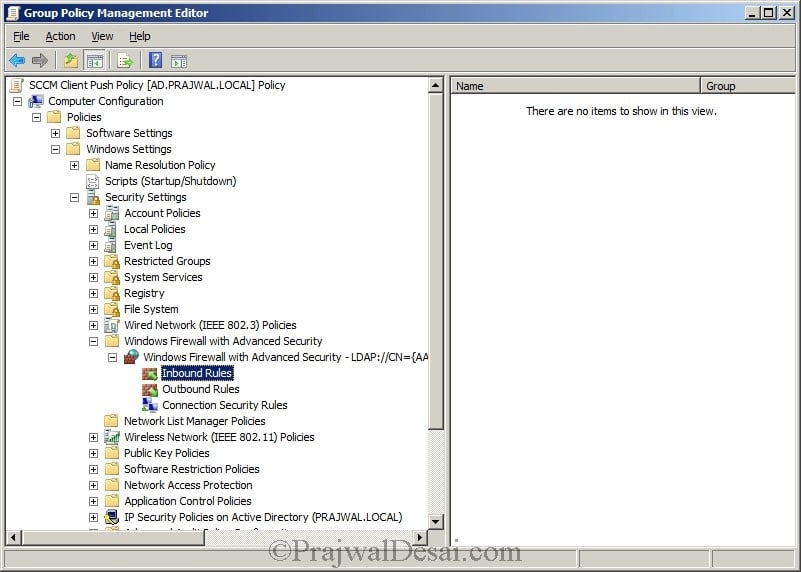The image size is (801, 572).
Task: Click the Scripts (Startup/Shutdown) icon
Action: [92, 181]
